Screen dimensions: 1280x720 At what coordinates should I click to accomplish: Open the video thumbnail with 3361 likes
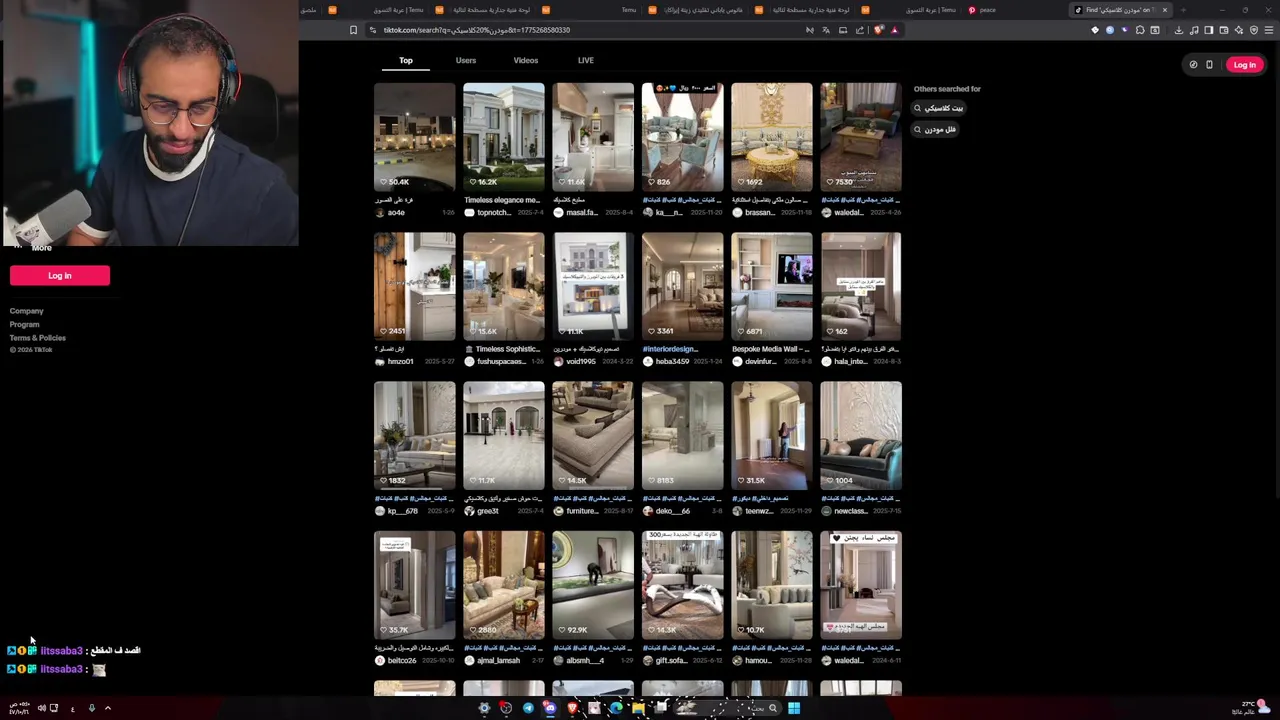click(x=683, y=286)
